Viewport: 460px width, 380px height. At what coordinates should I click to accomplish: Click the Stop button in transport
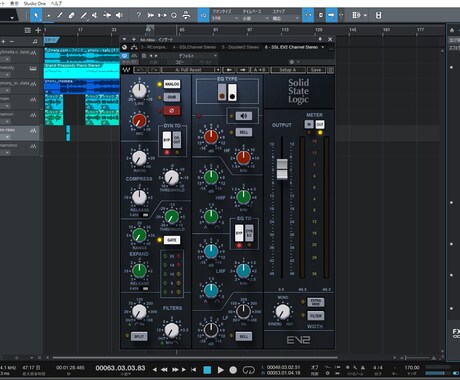click(x=207, y=370)
